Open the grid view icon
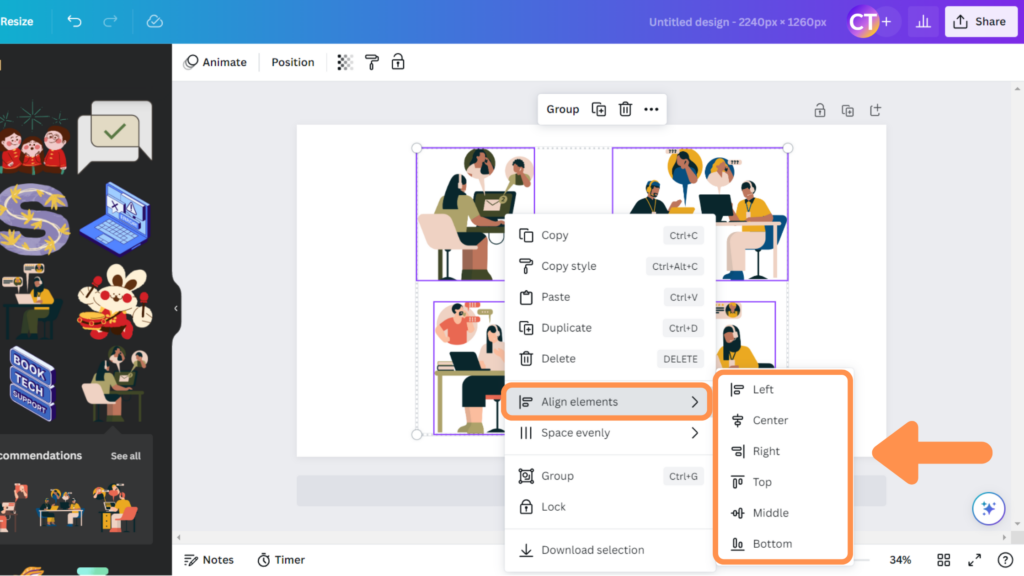The height and width of the screenshot is (576, 1024). click(944, 560)
